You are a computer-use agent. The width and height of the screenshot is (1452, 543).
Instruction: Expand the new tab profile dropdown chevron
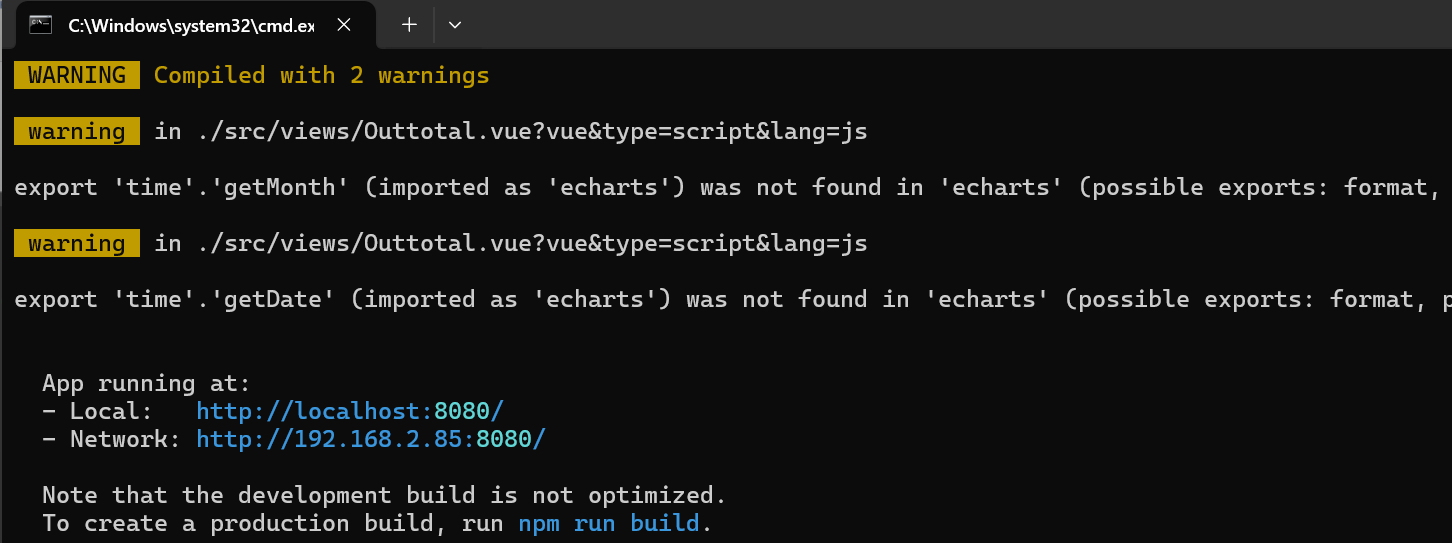tap(455, 25)
